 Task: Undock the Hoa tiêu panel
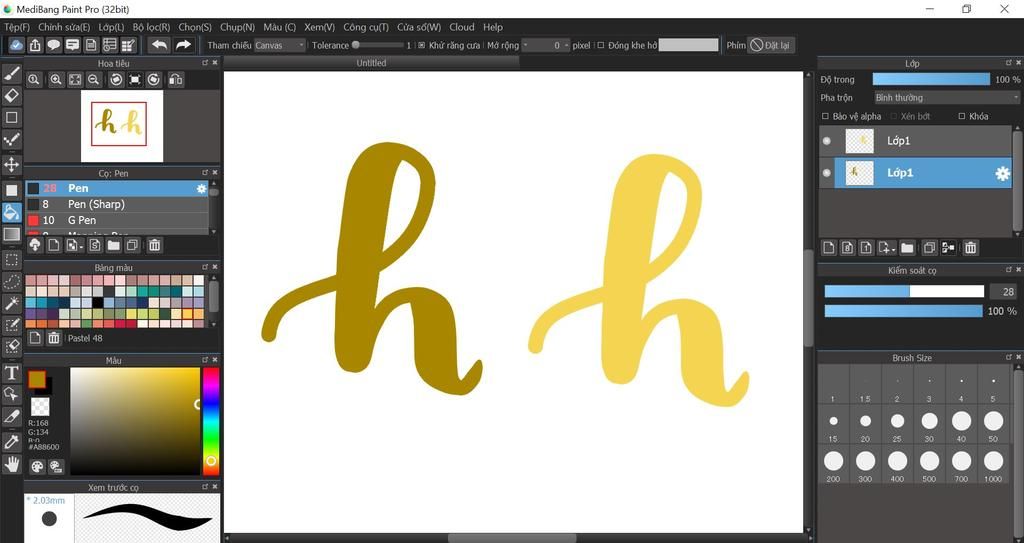click(204, 63)
